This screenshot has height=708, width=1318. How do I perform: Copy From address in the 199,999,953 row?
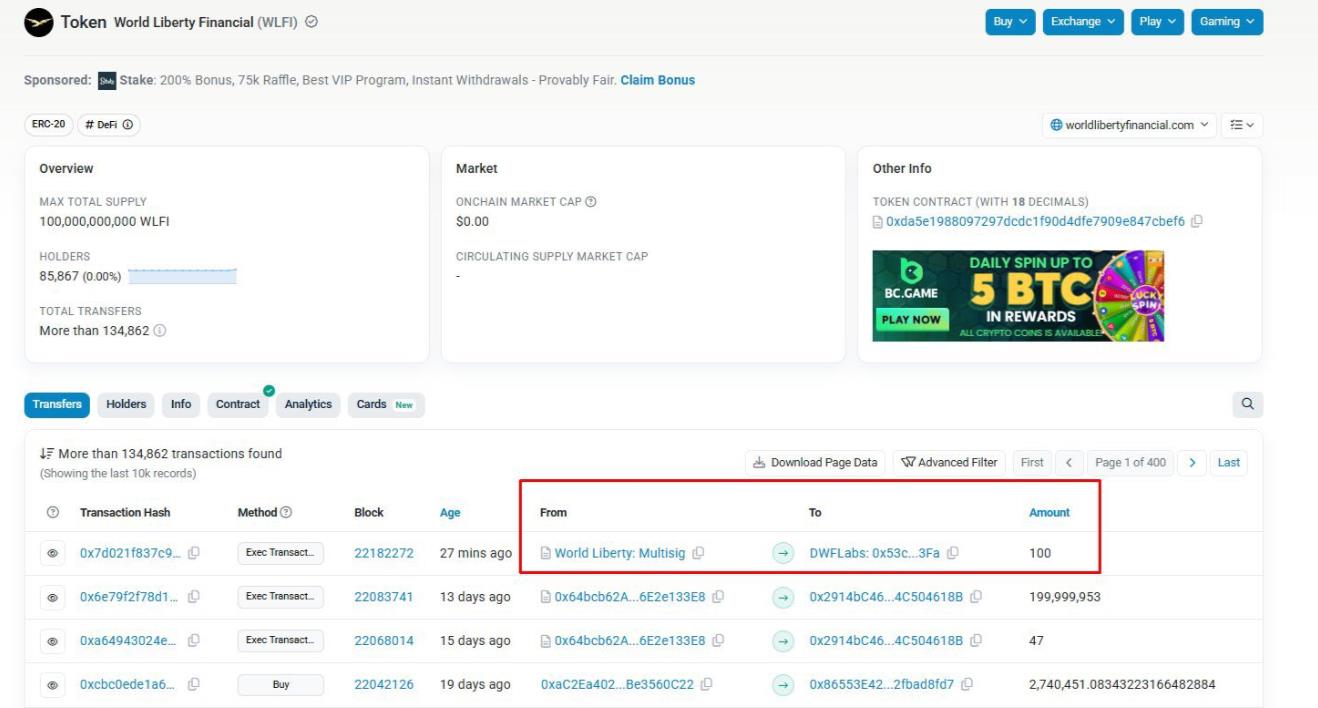pyautogui.click(x=718, y=597)
